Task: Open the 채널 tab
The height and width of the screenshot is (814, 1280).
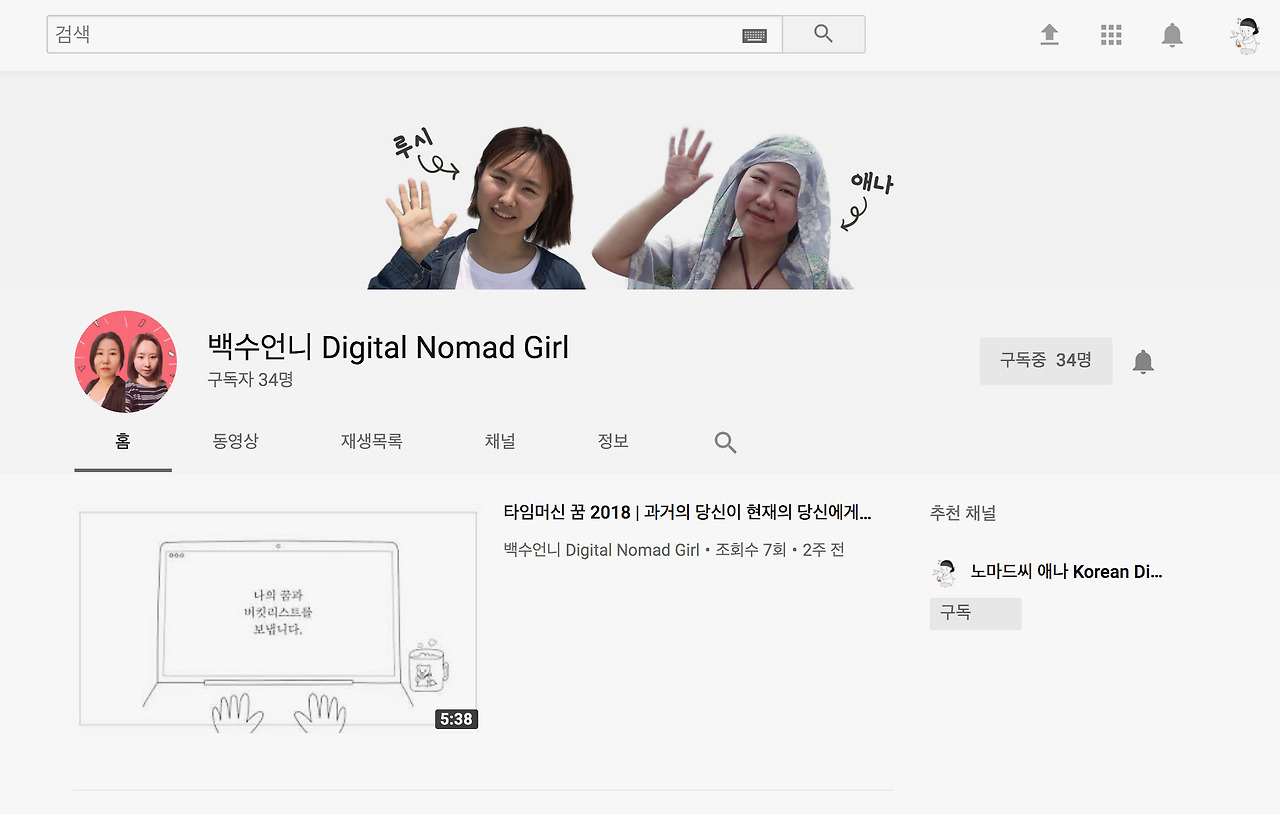Action: [501, 441]
